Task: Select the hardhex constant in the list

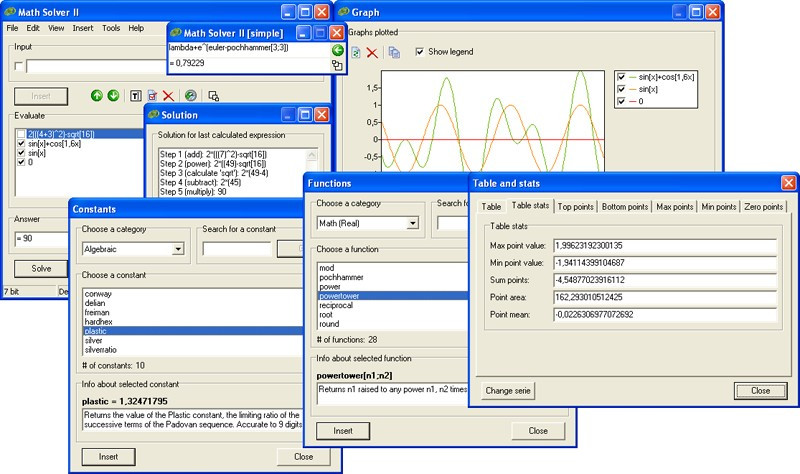Action: pyautogui.click(x=193, y=322)
